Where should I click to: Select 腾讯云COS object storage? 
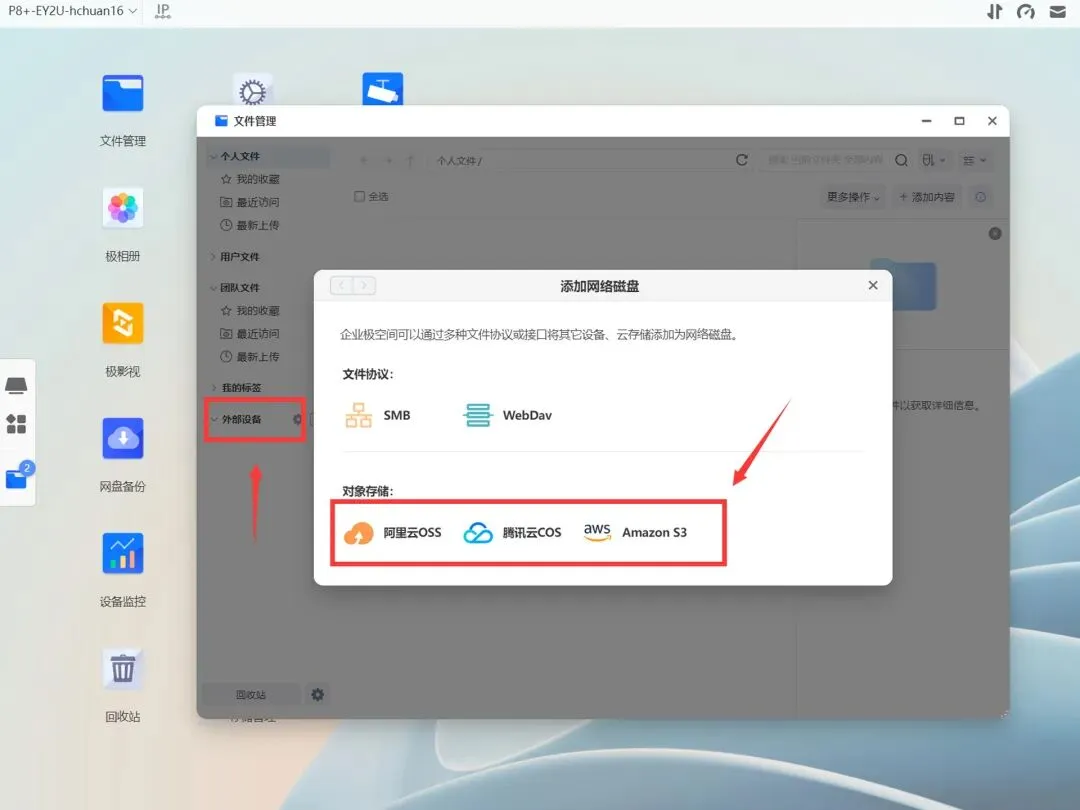pos(512,532)
